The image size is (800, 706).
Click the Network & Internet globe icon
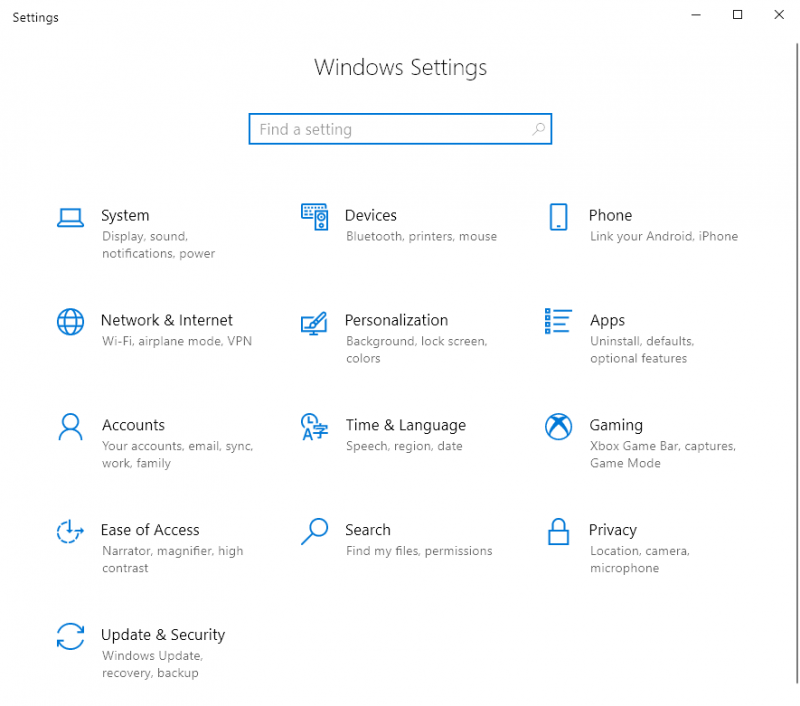(70, 322)
